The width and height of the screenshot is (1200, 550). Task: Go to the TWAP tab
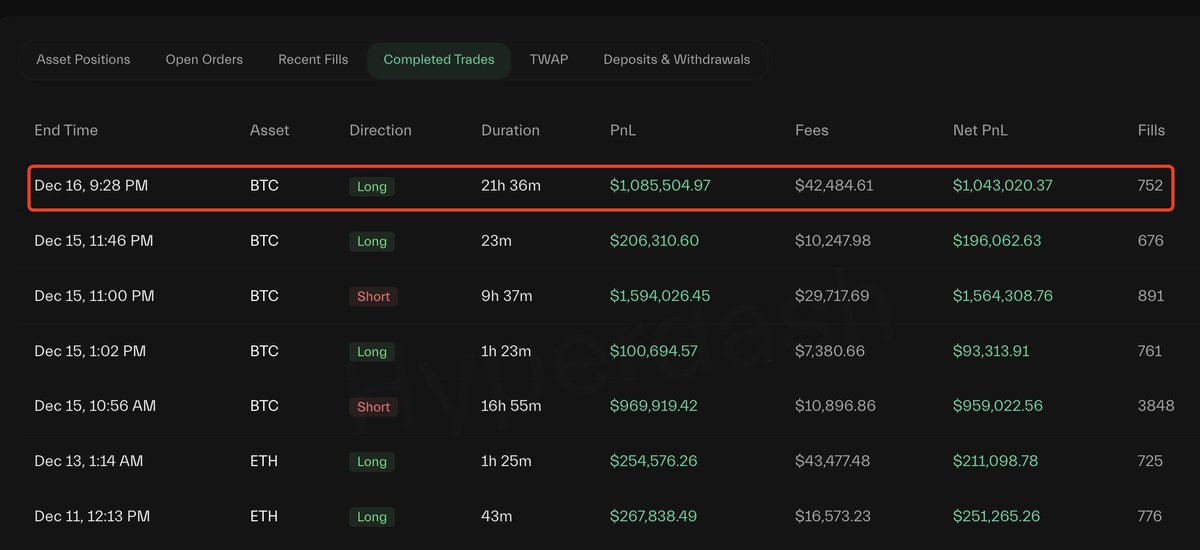pyautogui.click(x=549, y=60)
